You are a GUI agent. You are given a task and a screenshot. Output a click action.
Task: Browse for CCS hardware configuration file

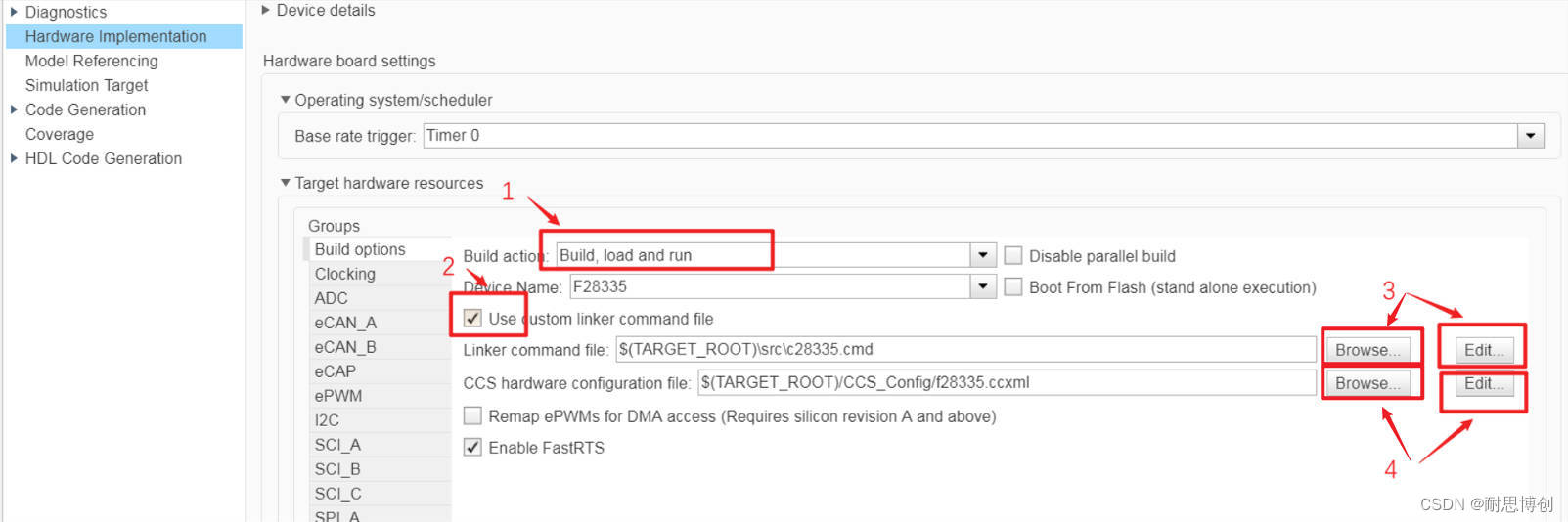1367,383
